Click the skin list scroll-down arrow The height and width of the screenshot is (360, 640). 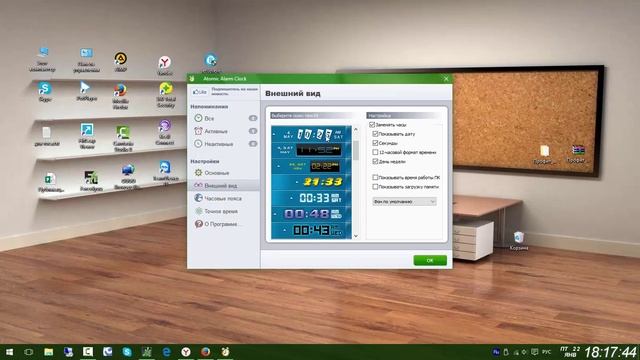356,236
